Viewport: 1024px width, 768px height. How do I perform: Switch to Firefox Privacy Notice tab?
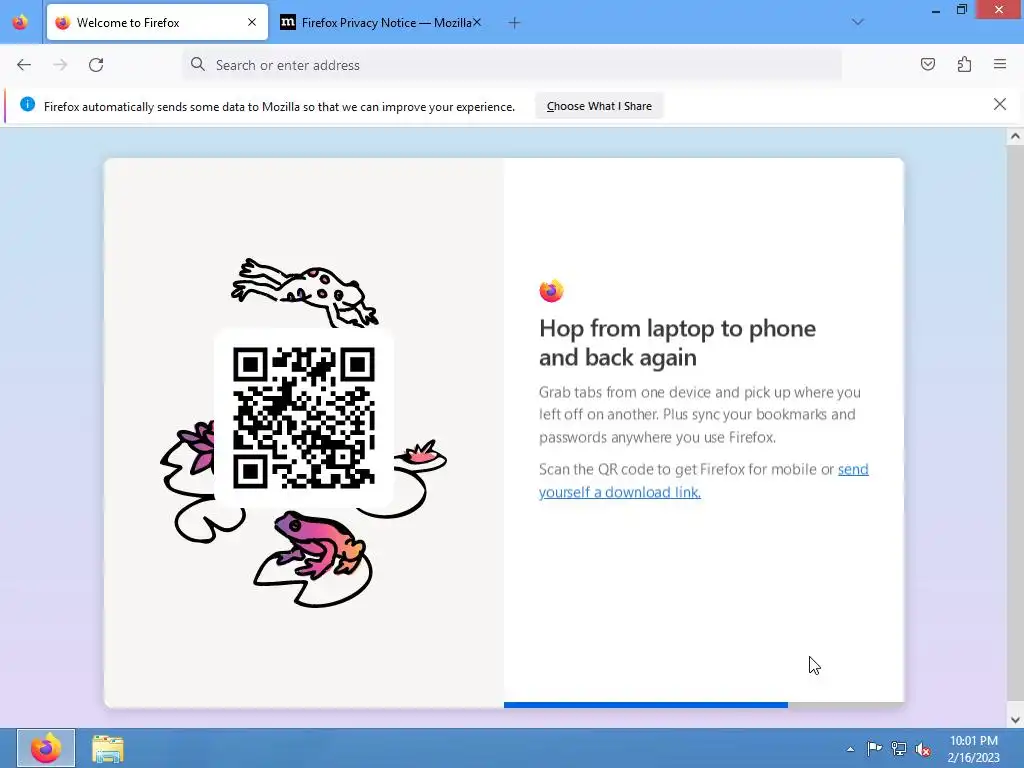(x=381, y=22)
